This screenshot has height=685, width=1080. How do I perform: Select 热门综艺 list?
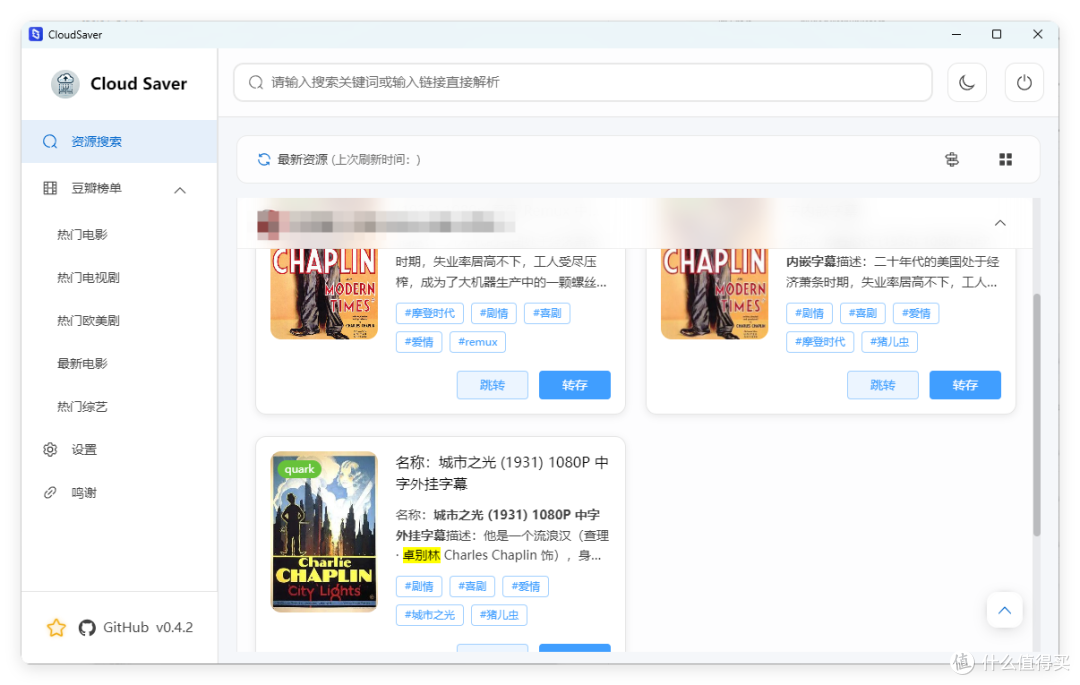(82, 407)
